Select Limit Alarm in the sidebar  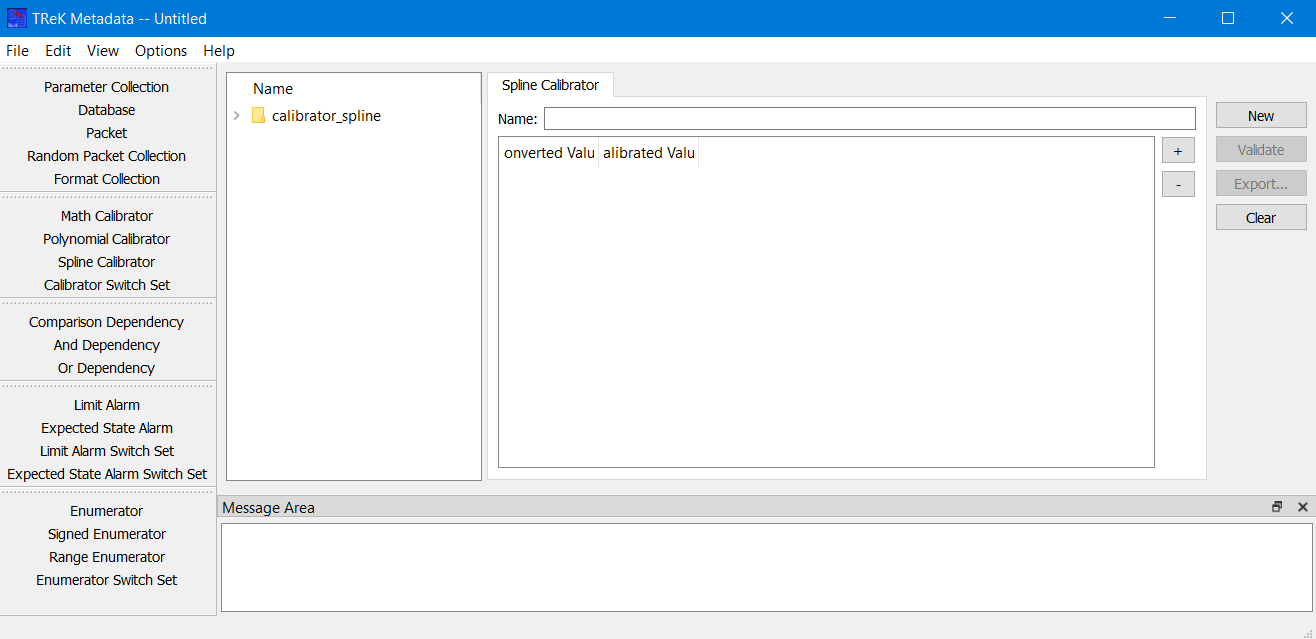point(106,405)
